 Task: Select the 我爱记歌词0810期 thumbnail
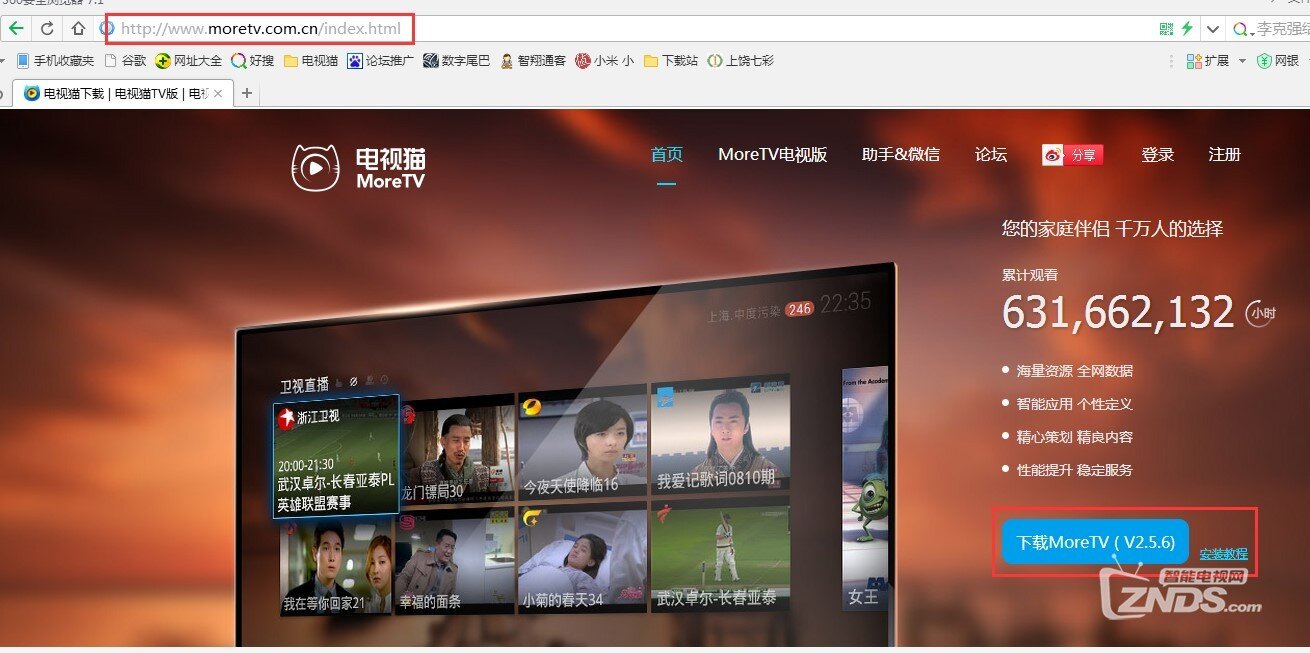721,434
